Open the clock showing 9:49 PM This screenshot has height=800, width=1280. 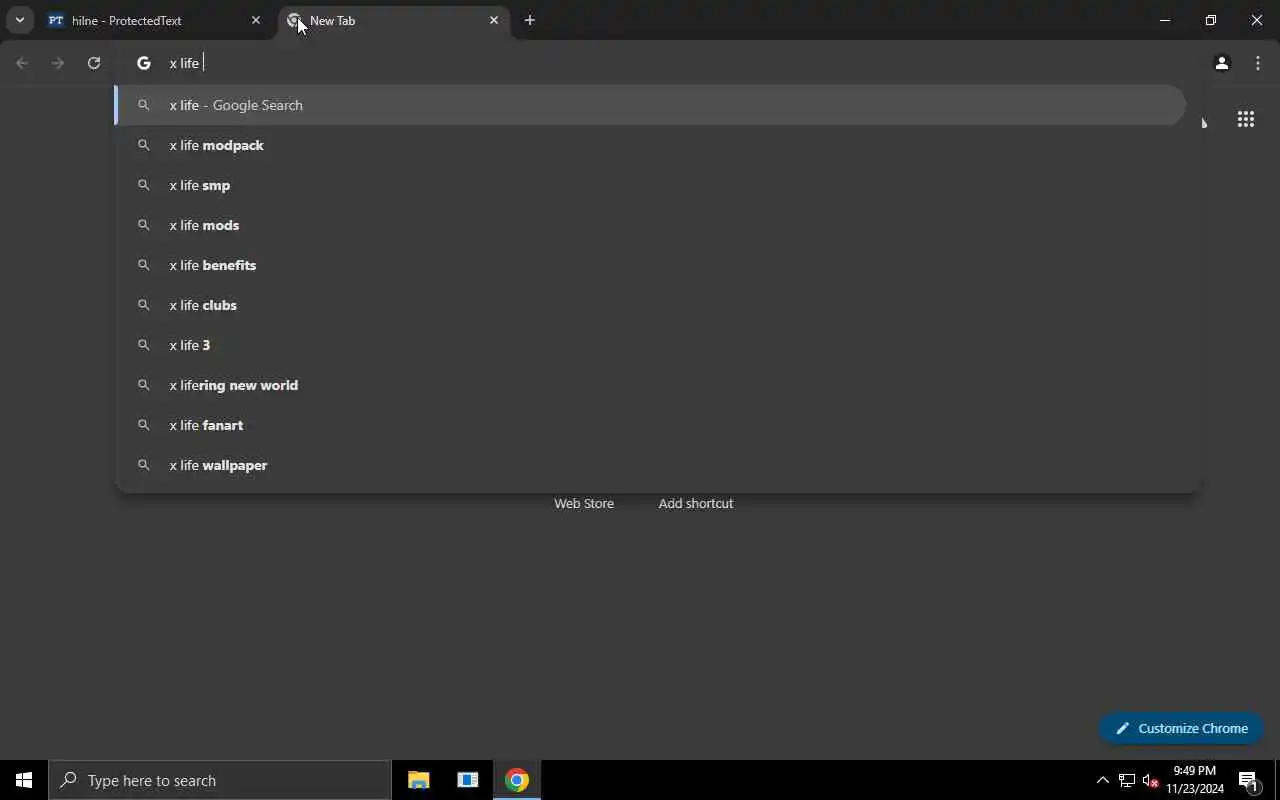click(1195, 780)
